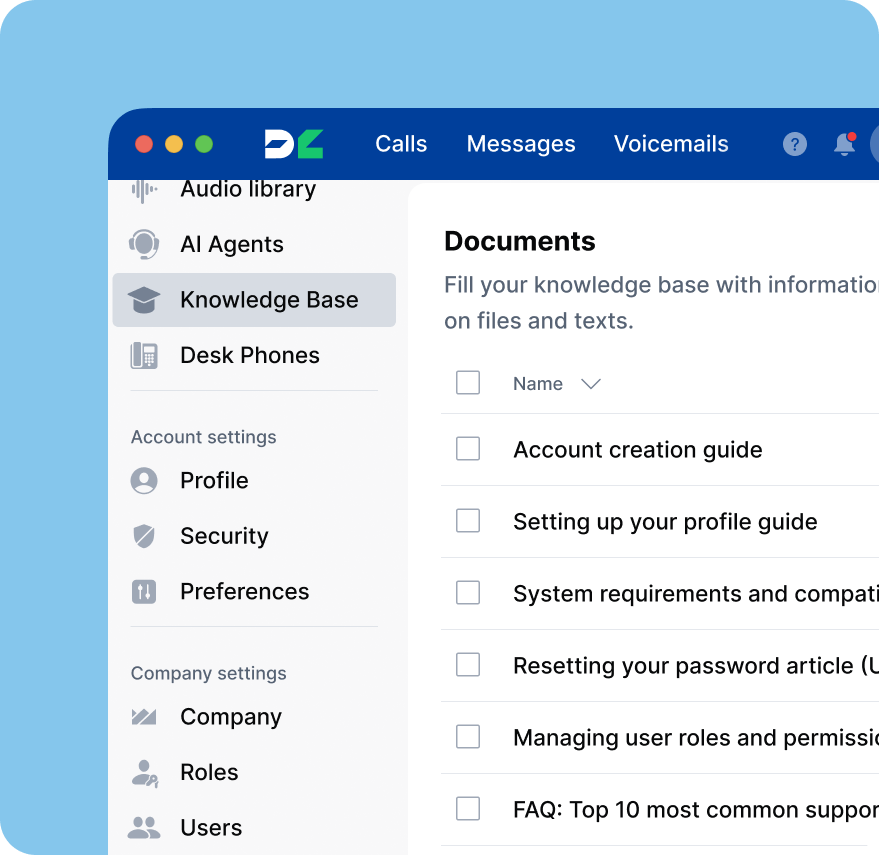This screenshot has width=879, height=855.
Task: Toggle the select-all checkbox beside Name
Action: coord(468,383)
